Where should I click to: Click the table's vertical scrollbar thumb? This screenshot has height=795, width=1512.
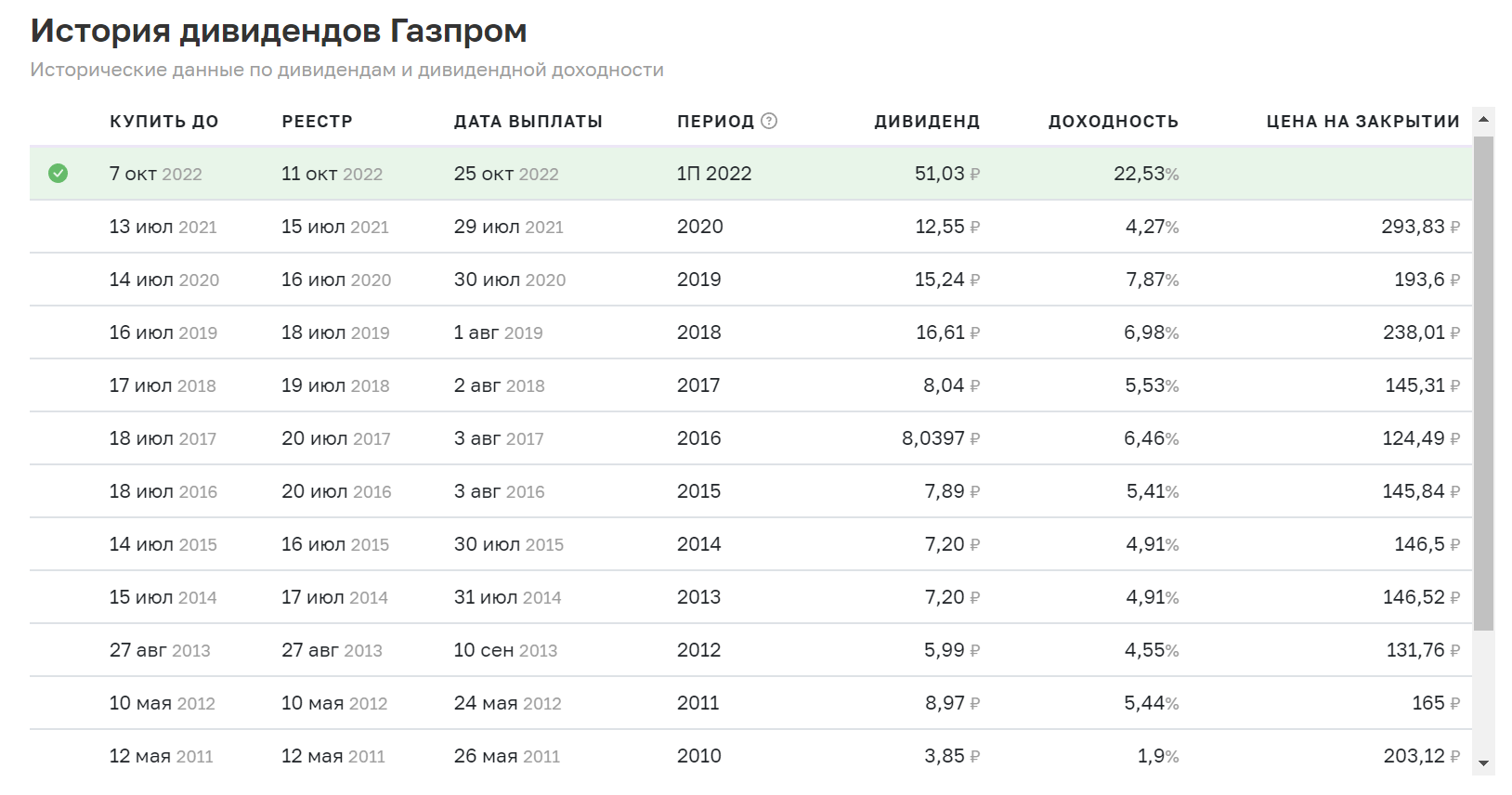click(1483, 384)
